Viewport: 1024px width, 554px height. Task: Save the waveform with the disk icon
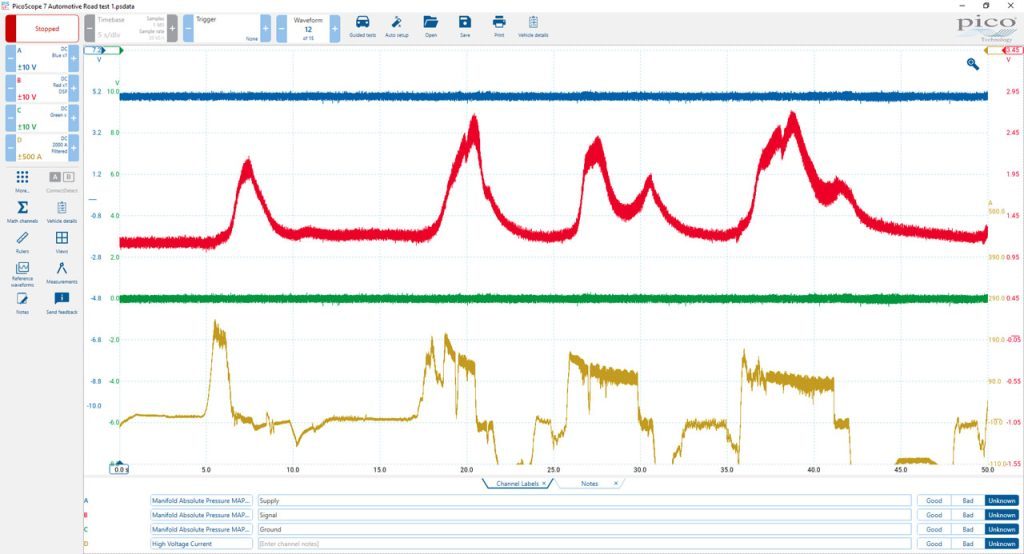pos(464,26)
